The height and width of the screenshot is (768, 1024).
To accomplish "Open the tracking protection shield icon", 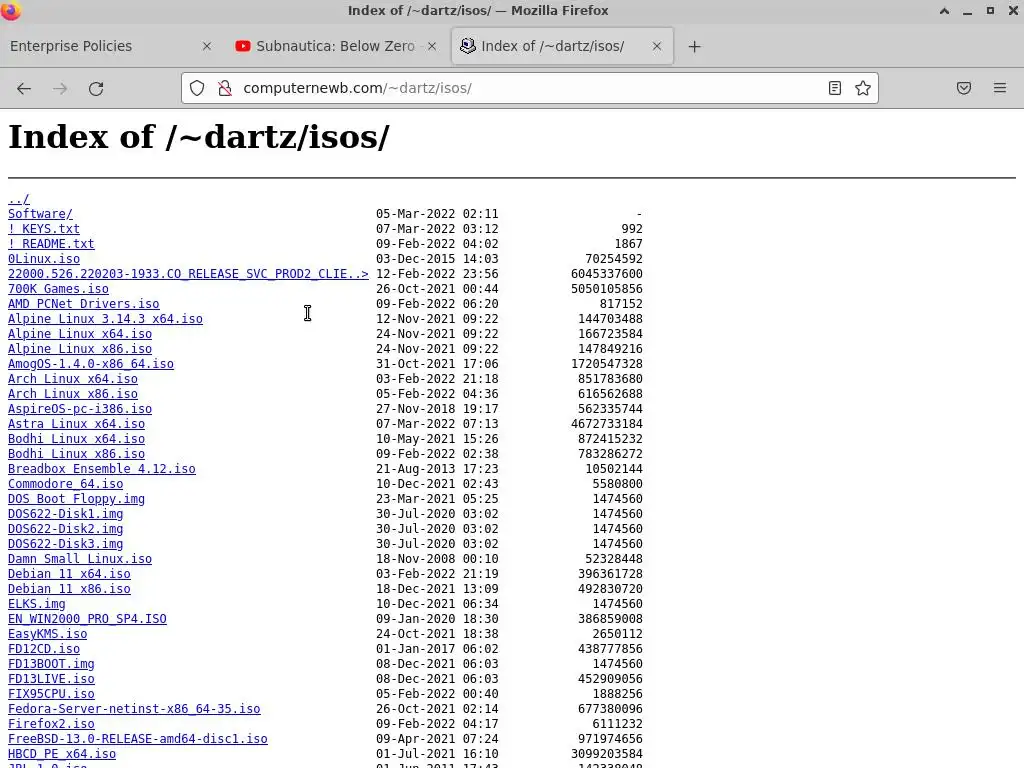I will click(x=197, y=88).
